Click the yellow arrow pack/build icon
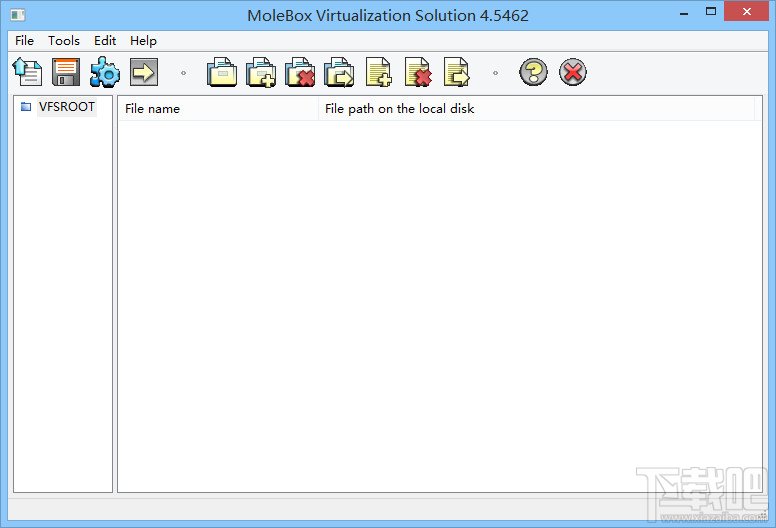The width and height of the screenshot is (776, 528). click(144, 72)
